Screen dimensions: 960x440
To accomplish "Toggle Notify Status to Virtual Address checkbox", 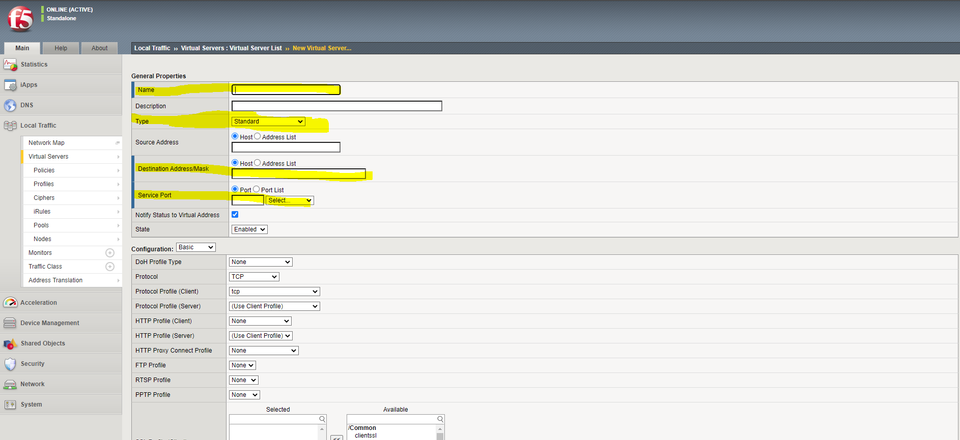I will pyautogui.click(x=235, y=214).
